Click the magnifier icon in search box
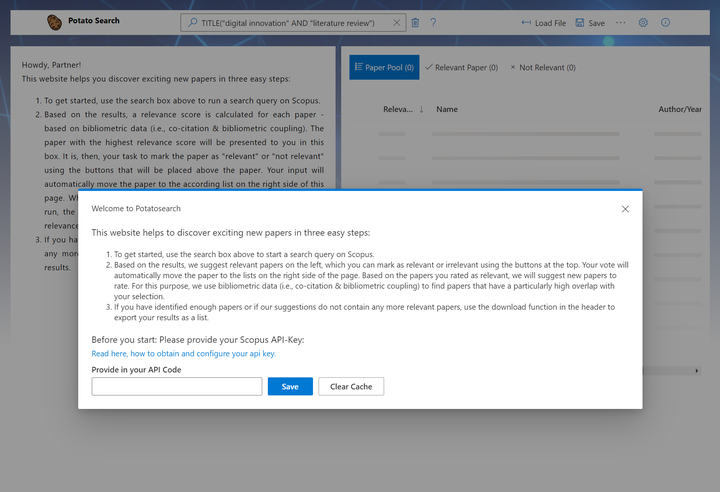 pyautogui.click(x=193, y=22)
